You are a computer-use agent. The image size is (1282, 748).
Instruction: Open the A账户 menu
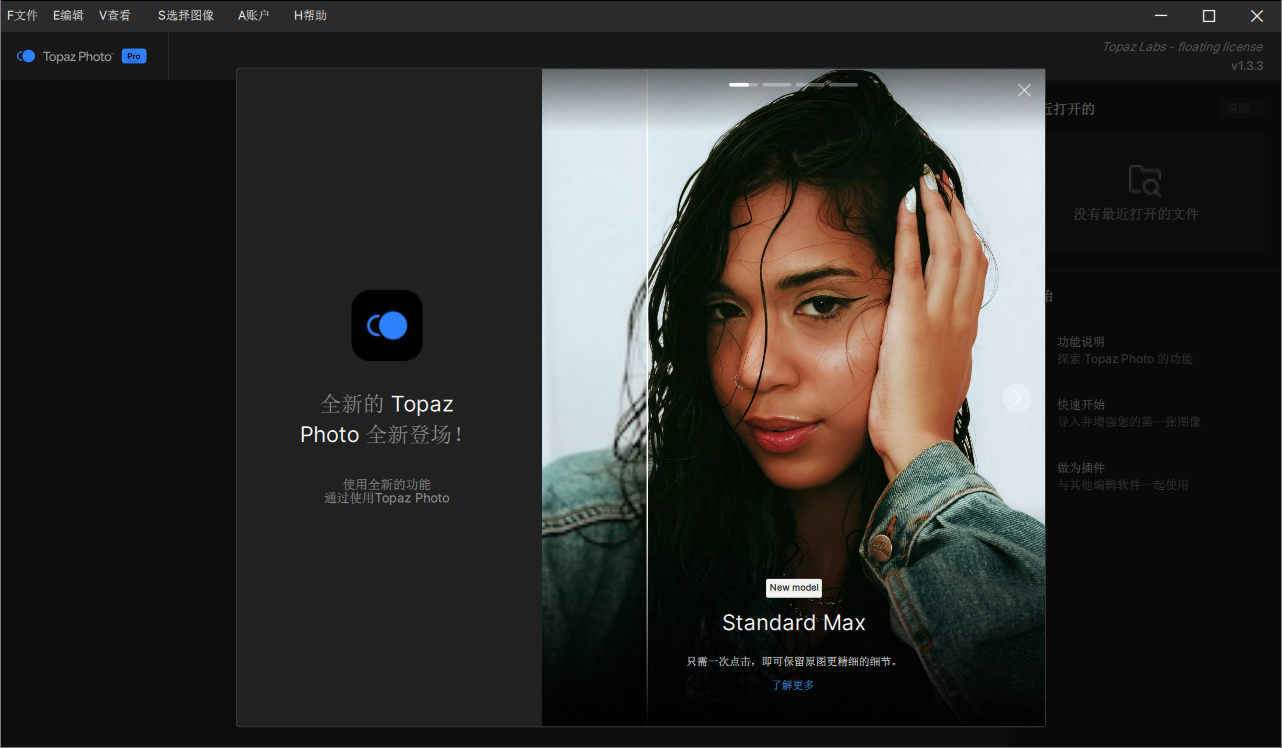click(x=253, y=15)
